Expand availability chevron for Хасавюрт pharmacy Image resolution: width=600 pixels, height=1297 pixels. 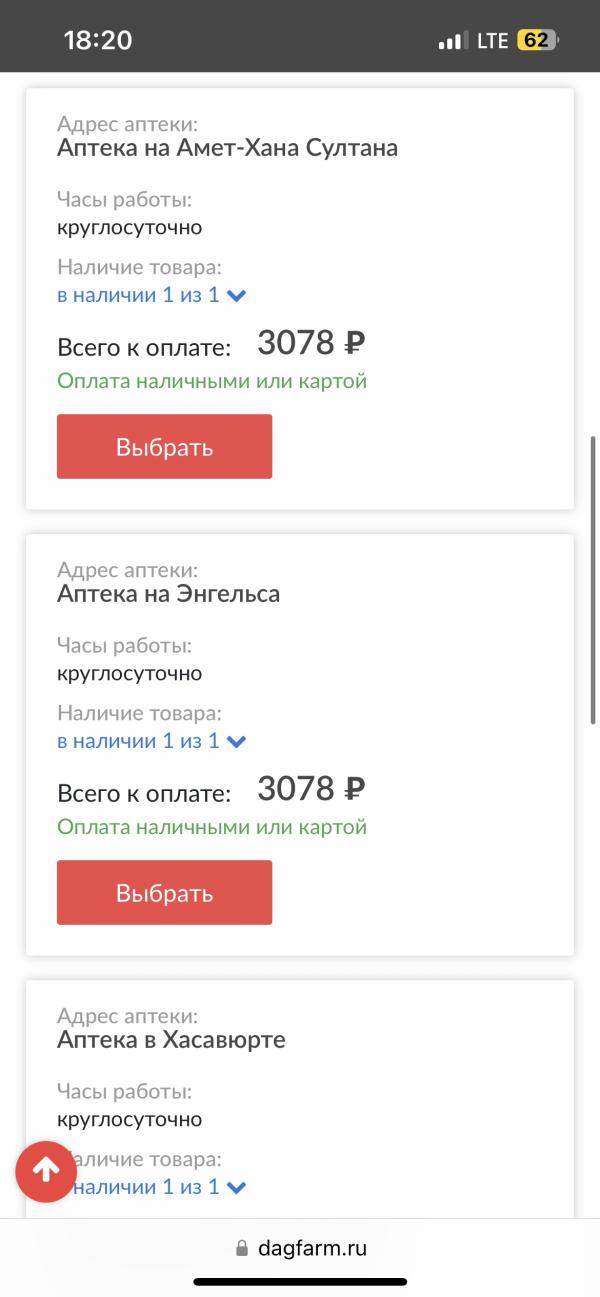(237, 1188)
